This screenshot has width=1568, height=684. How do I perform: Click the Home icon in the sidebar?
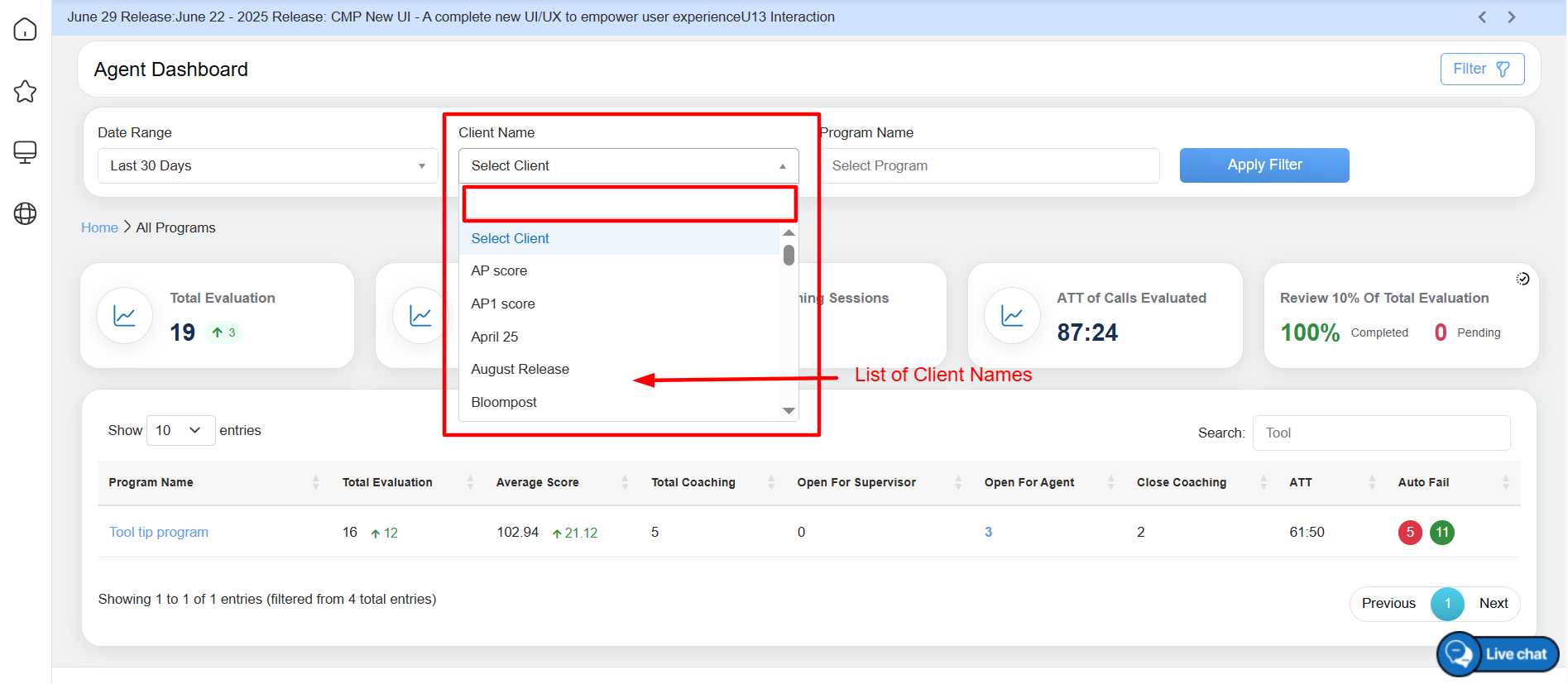[x=25, y=30]
